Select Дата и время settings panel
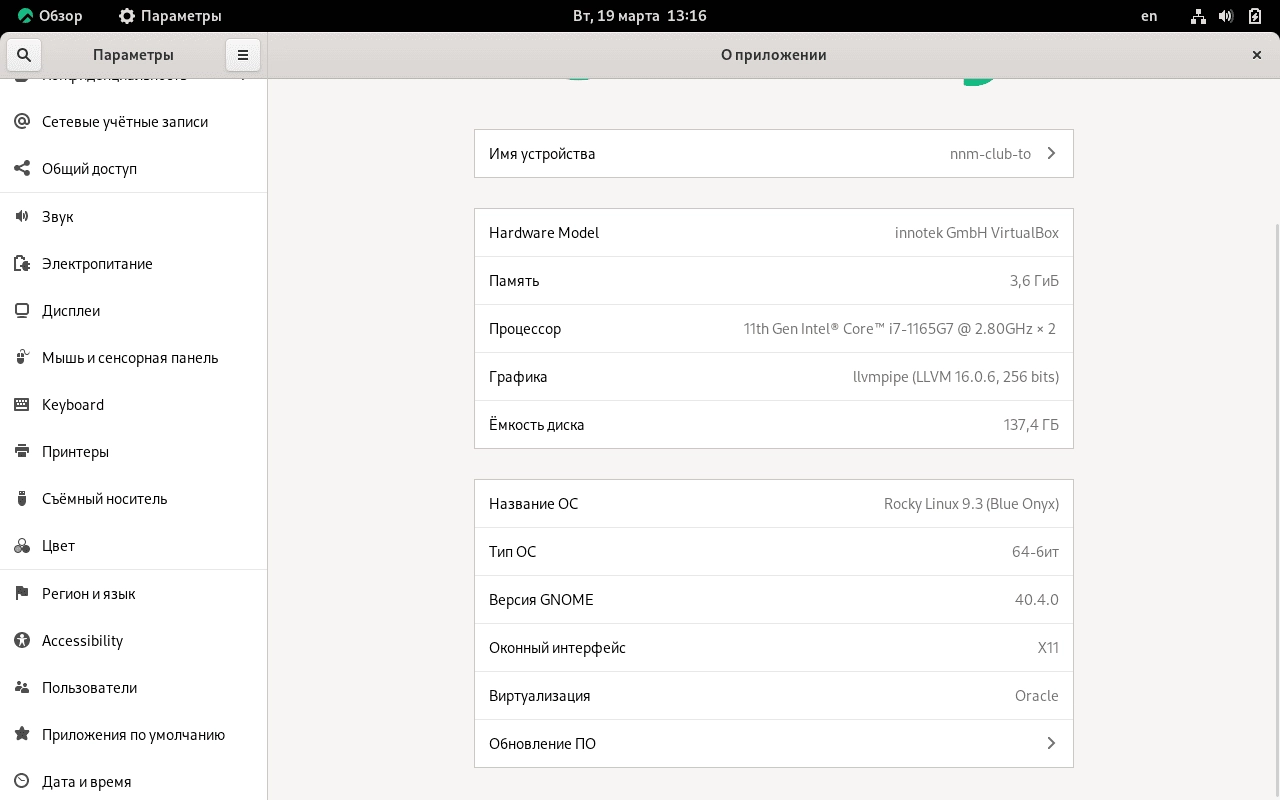Viewport: 1280px width, 800px height. (x=134, y=781)
